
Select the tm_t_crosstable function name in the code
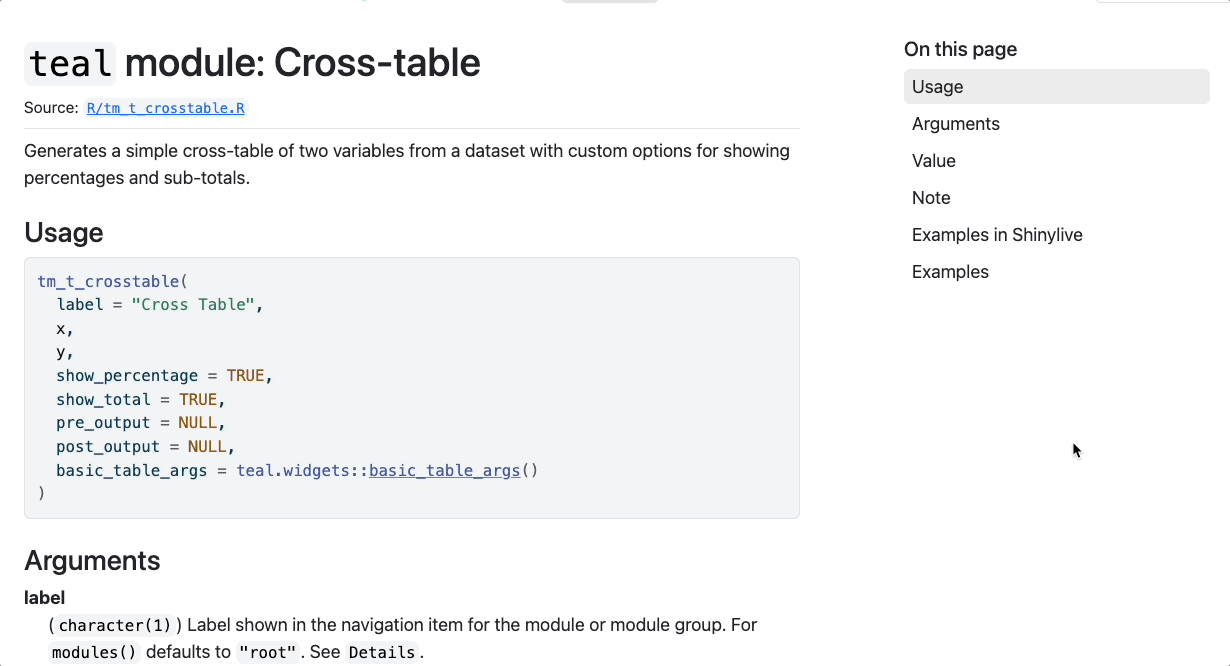pos(108,281)
